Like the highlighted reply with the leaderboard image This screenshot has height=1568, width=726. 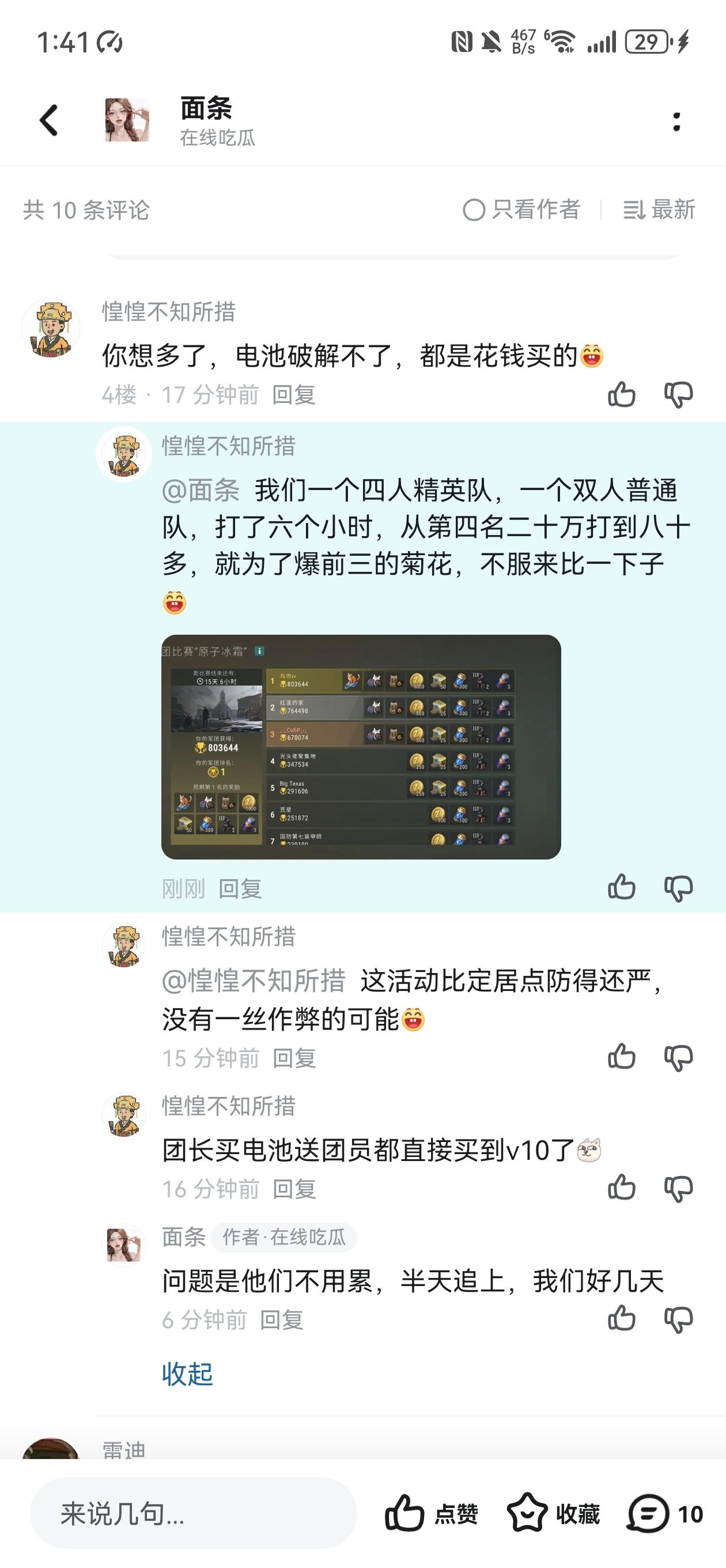621,887
